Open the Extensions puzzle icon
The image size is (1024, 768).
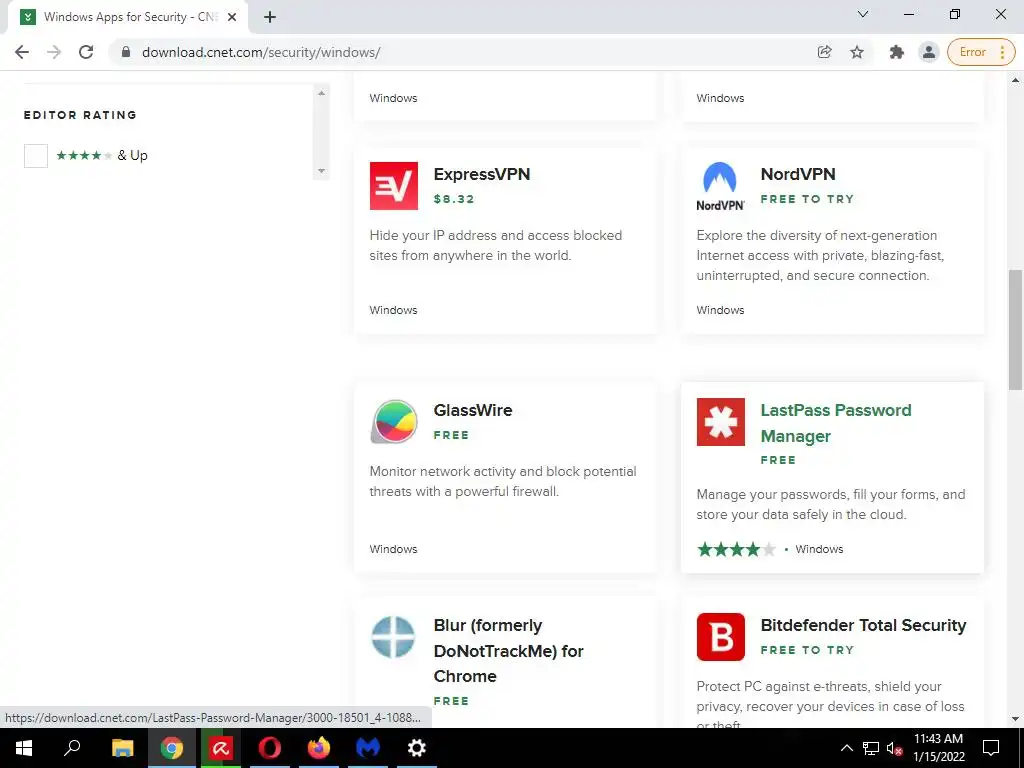pyautogui.click(x=897, y=52)
